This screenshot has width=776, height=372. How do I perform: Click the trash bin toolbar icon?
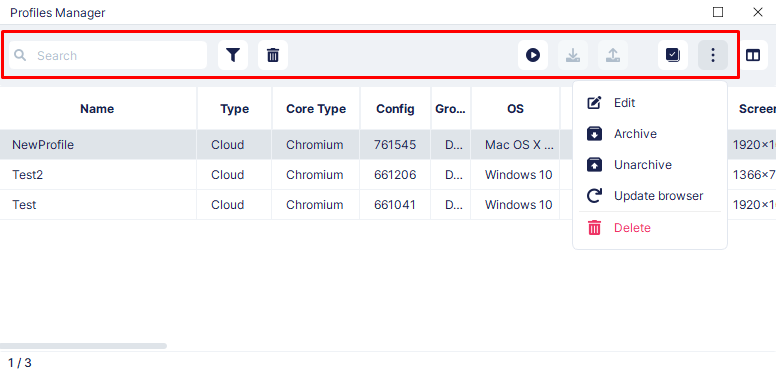273,55
